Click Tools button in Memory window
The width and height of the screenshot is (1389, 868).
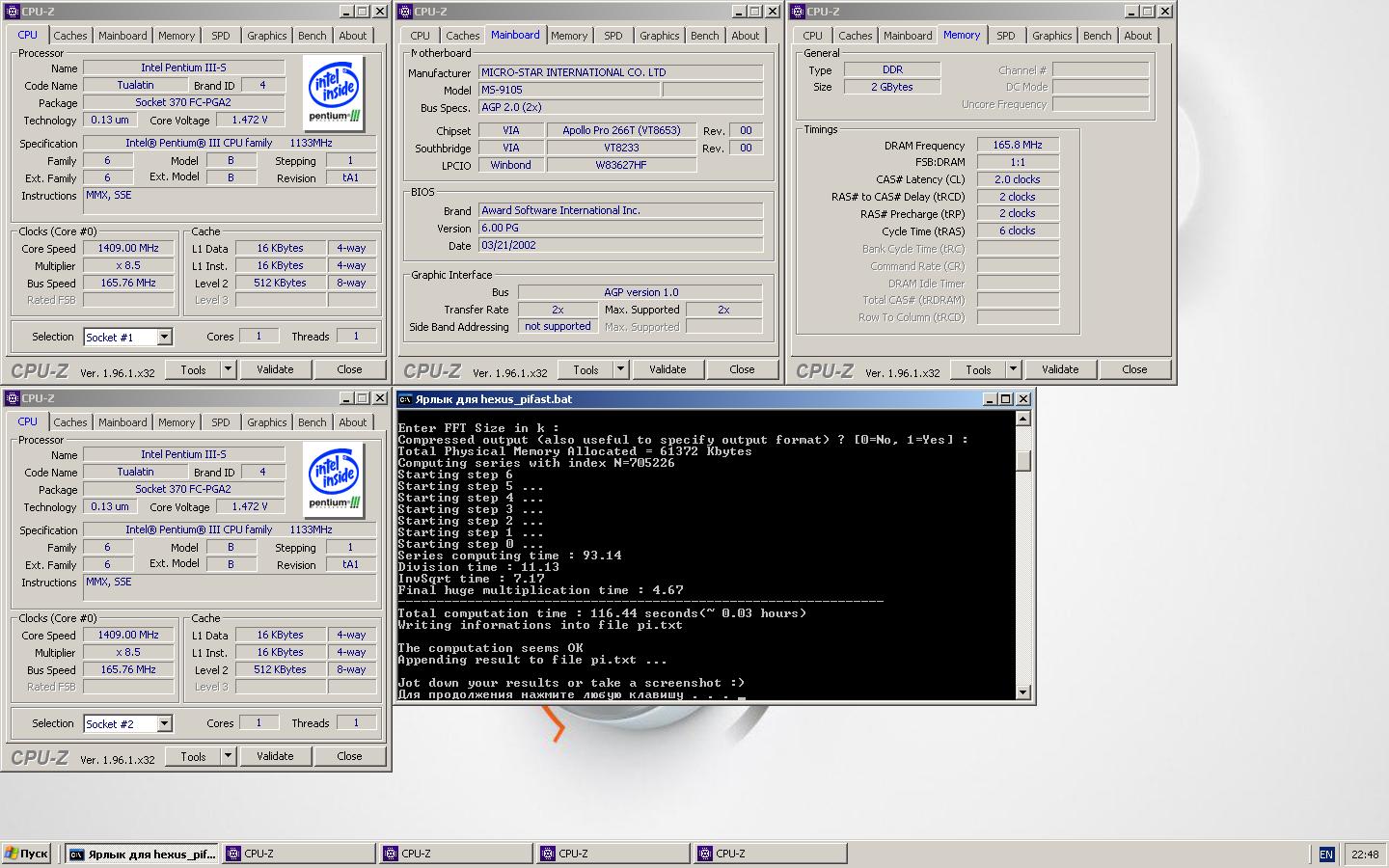[x=978, y=369]
